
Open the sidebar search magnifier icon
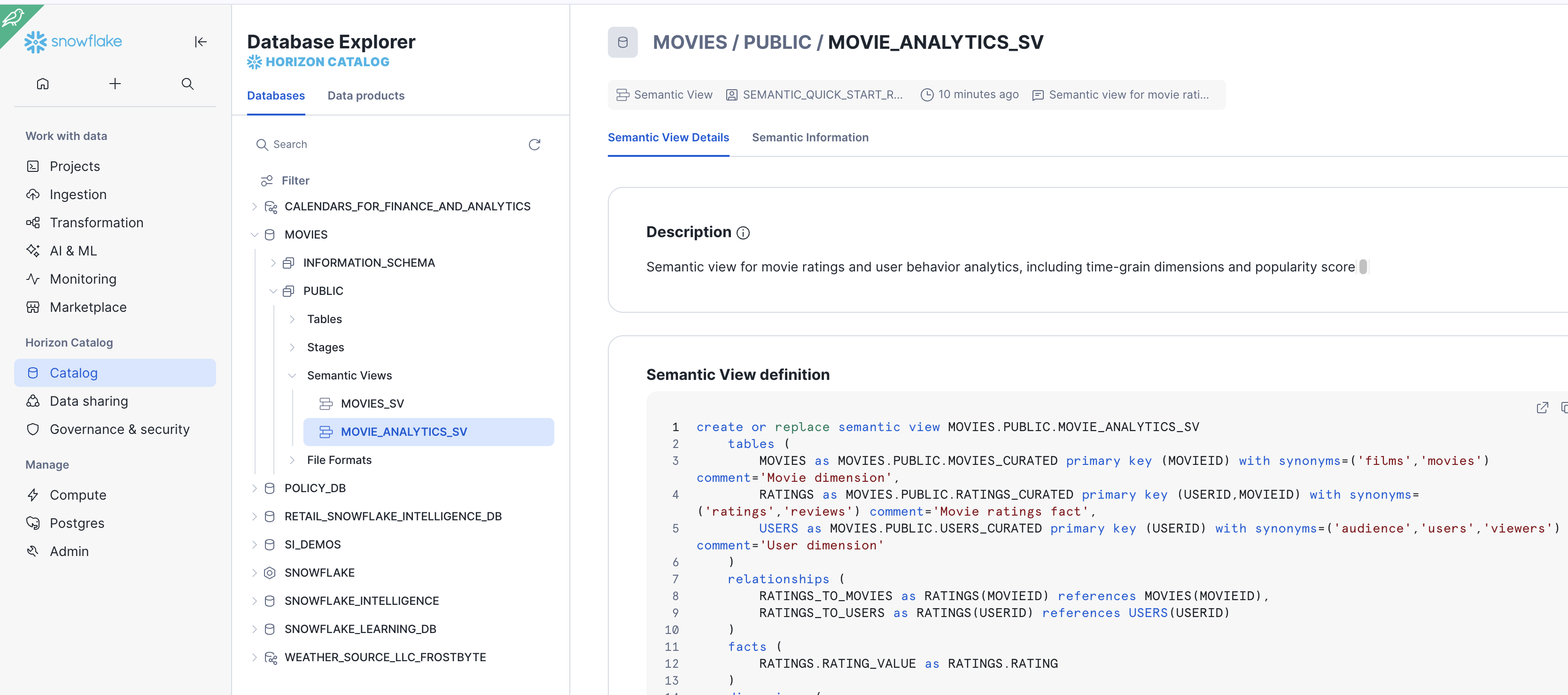[x=187, y=84]
